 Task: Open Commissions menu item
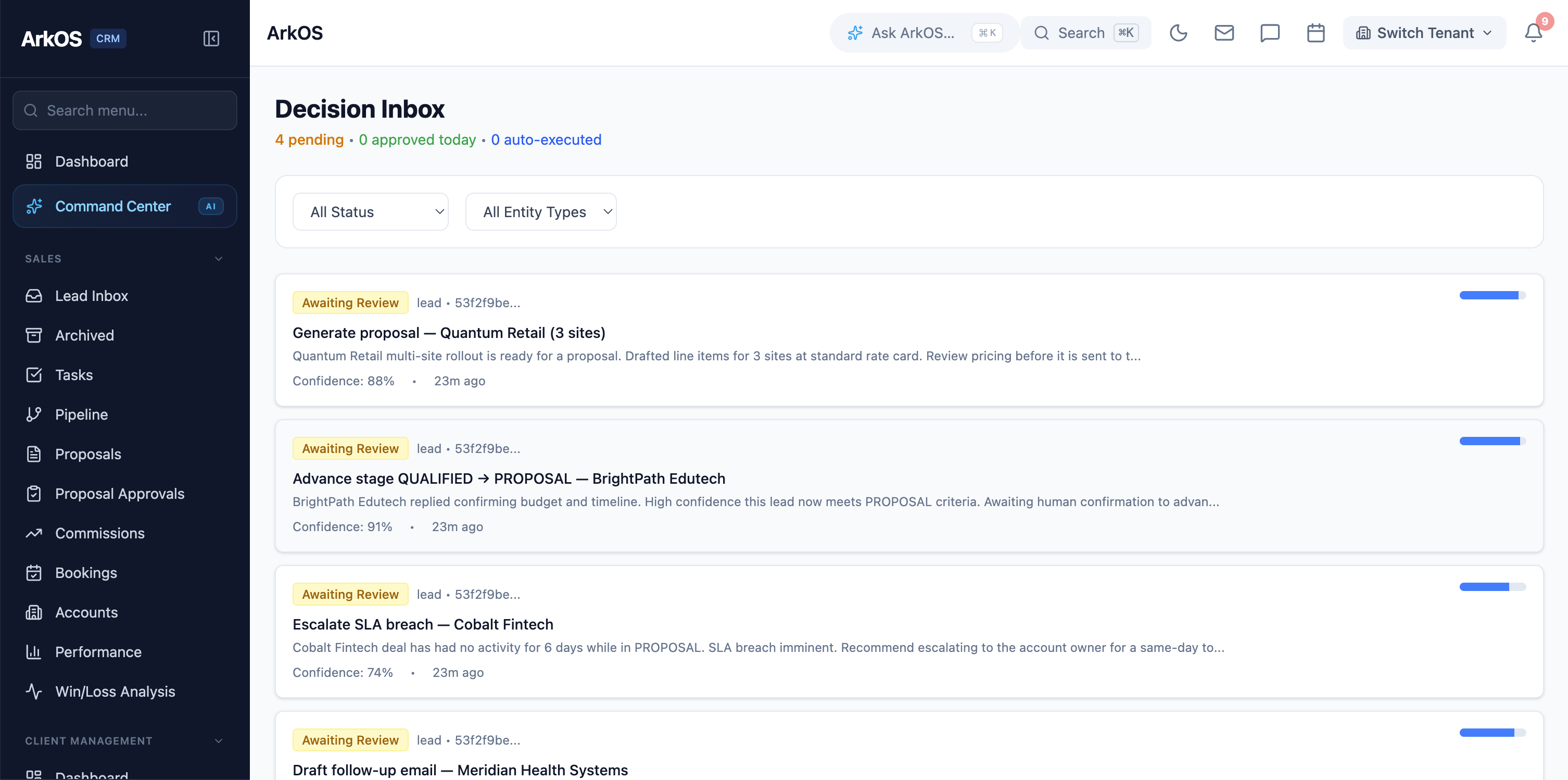pos(124,533)
